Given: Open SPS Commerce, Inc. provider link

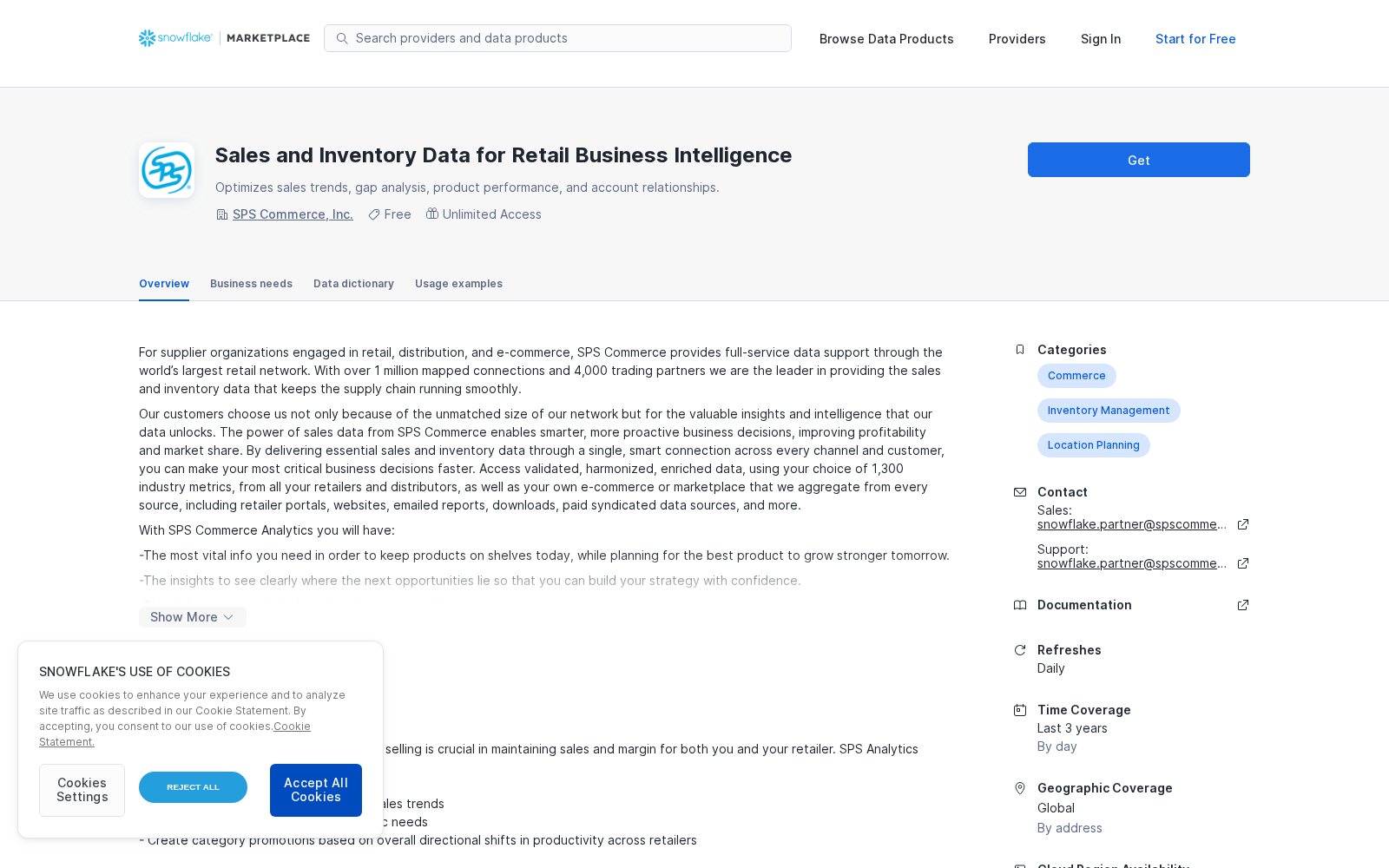Looking at the screenshot, I should [x=293, y=214].
